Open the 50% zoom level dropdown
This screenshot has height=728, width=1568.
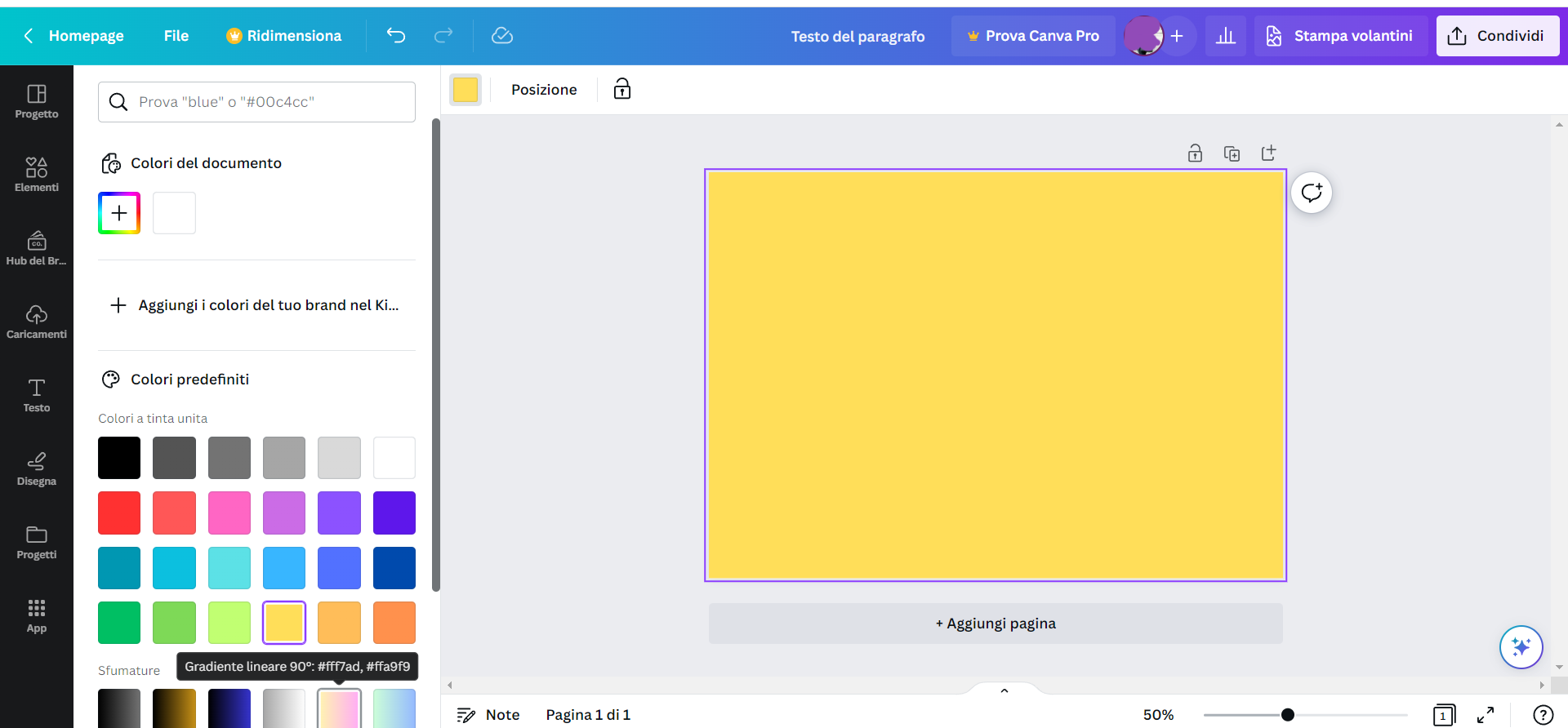(1158, 715)
